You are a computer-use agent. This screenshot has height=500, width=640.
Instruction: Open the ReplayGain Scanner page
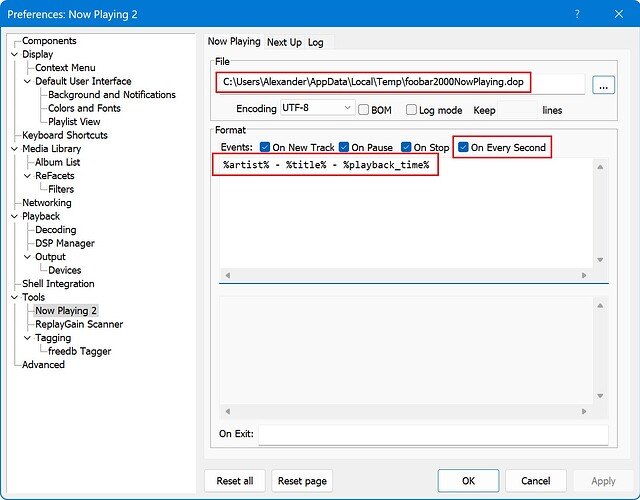(79, 324)
